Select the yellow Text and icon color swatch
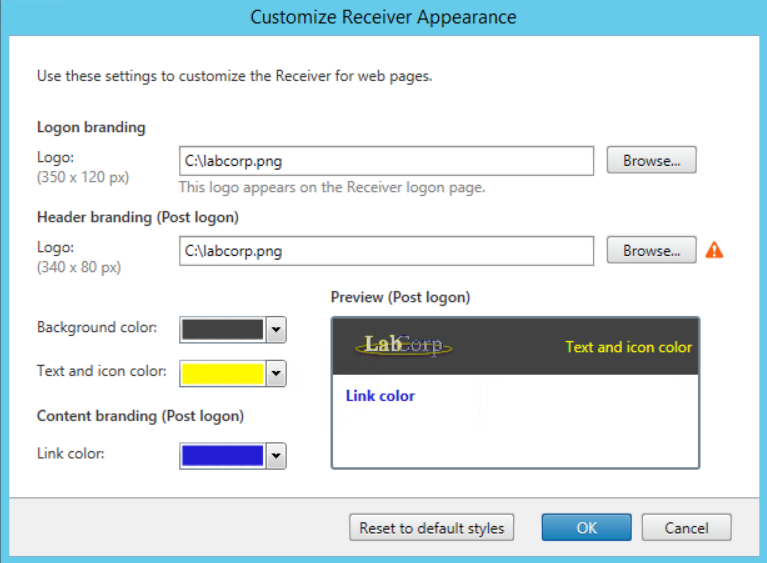767x563 pixels. pos(222,374)
